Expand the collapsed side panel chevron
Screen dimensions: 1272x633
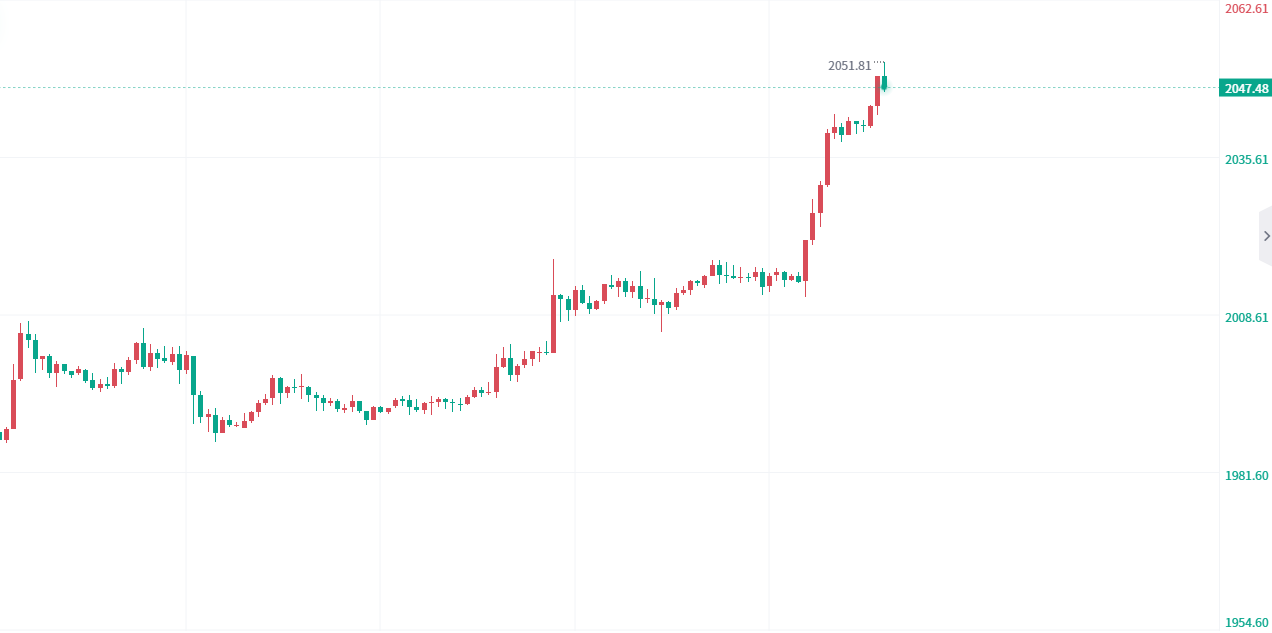point(1266,236)
